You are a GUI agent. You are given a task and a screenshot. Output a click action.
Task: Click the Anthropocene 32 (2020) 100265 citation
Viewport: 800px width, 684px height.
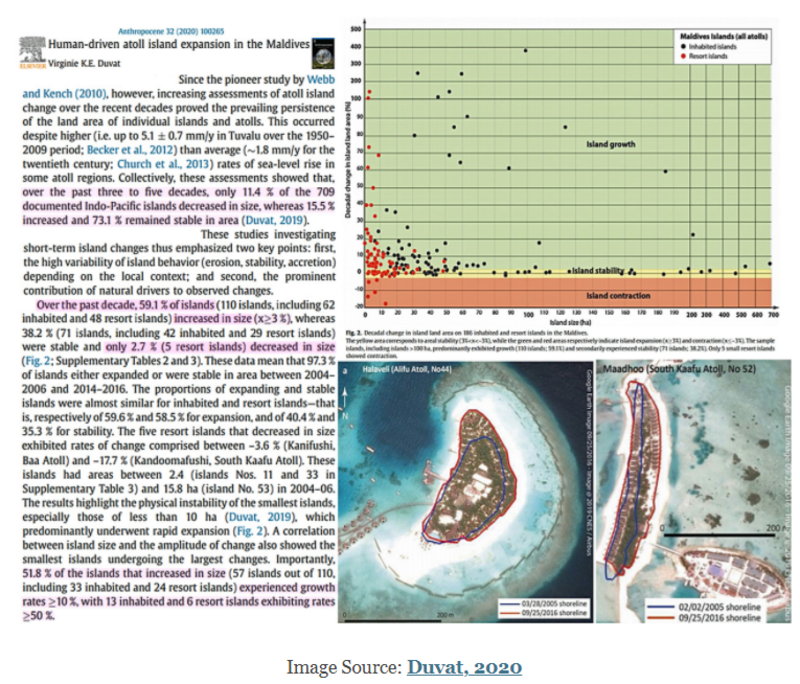tap(171, 31)
